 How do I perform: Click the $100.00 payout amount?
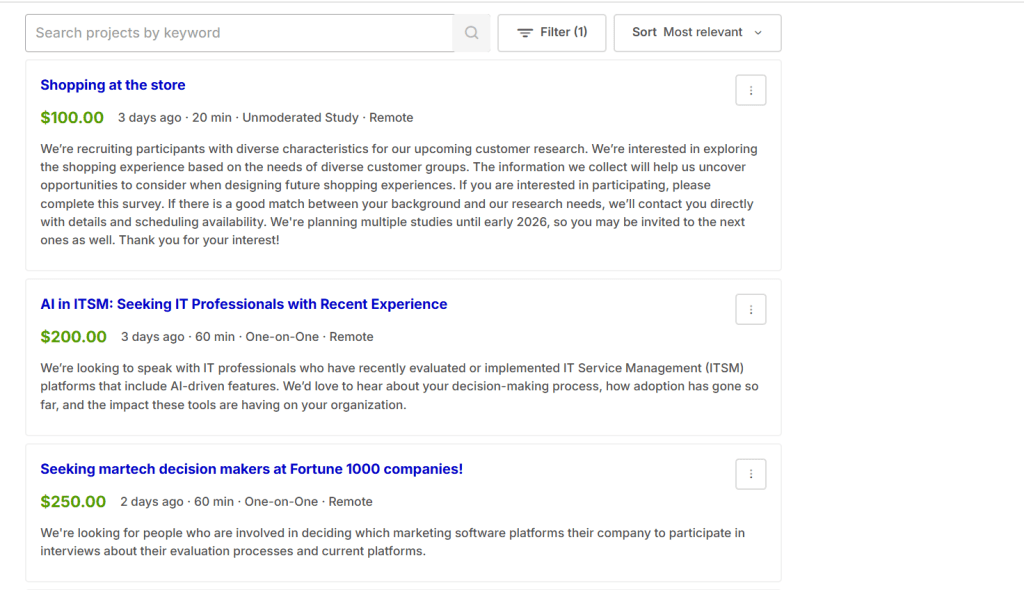[72, 117]
